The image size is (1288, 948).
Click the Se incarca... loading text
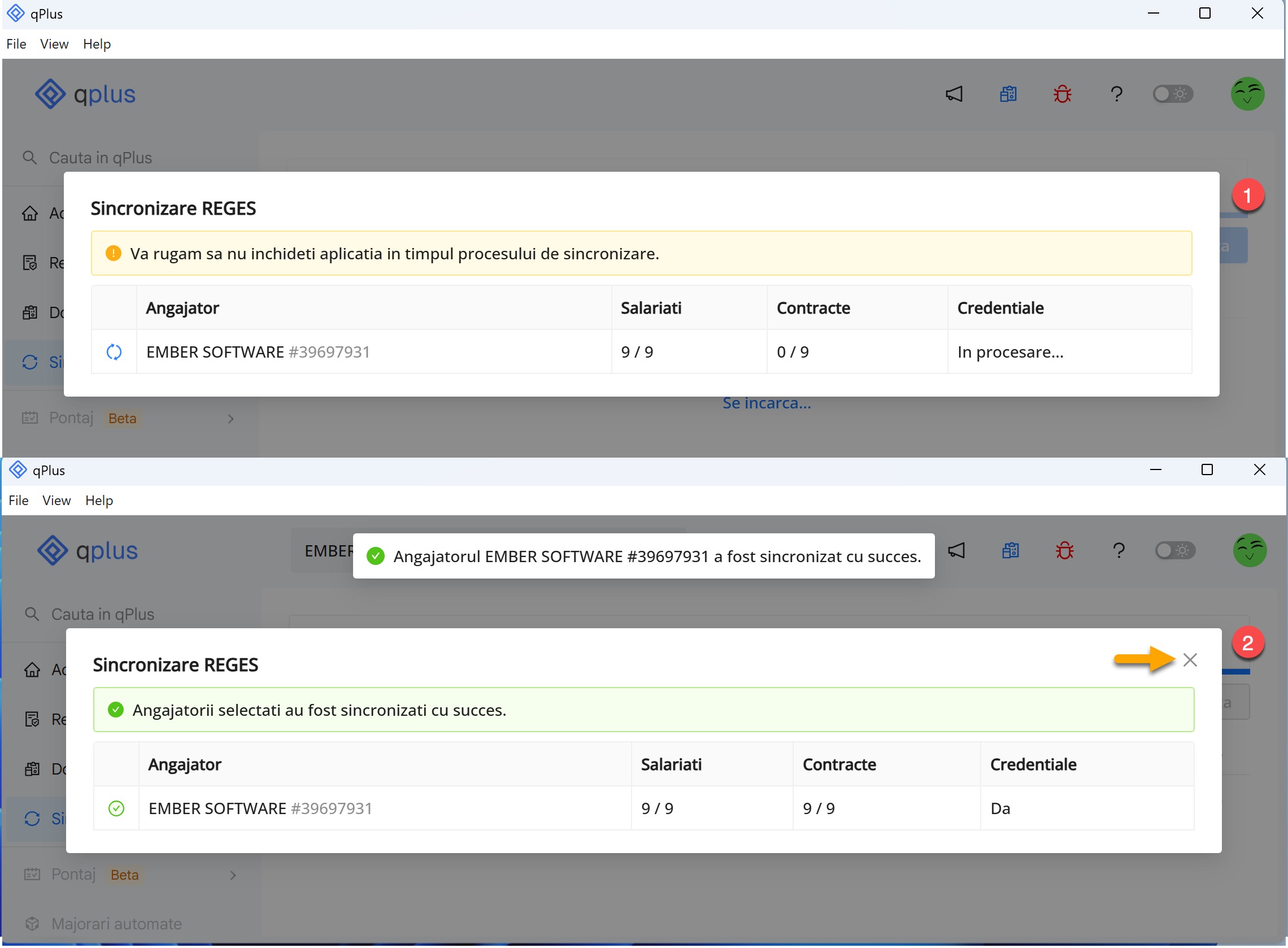tap(767, 403)
